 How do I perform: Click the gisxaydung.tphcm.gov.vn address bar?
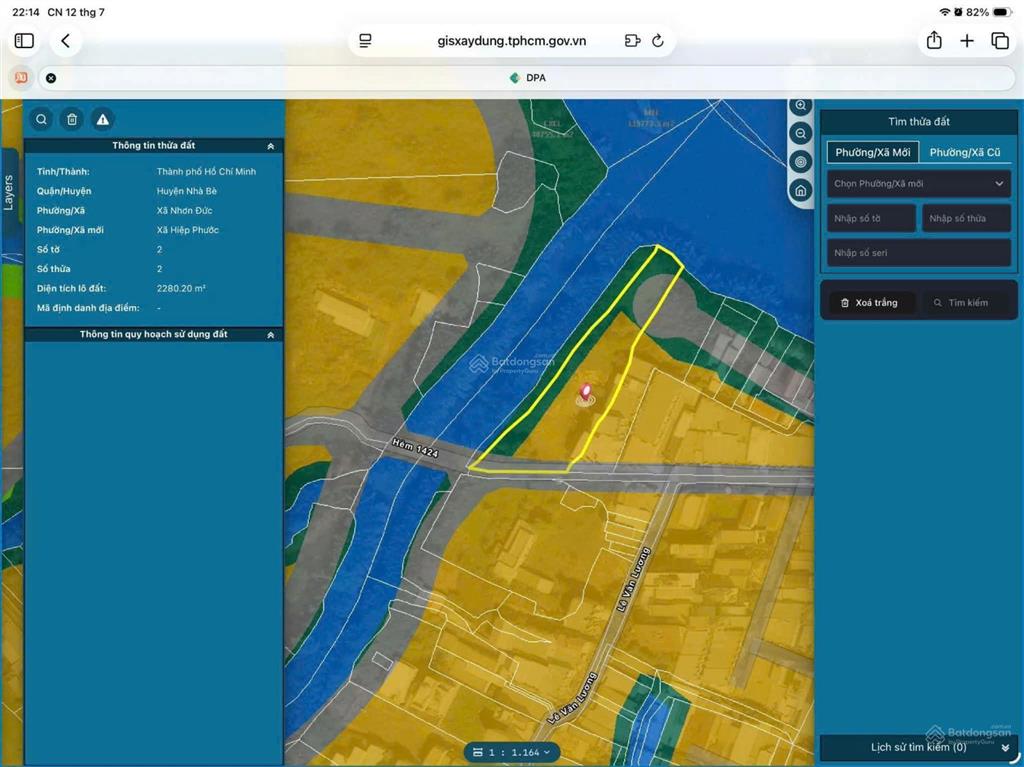512,41
